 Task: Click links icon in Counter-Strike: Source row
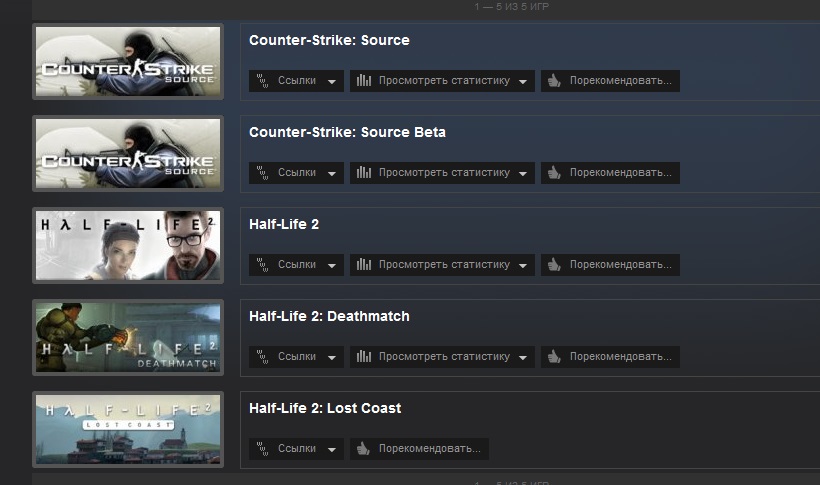tap(263, 81)
